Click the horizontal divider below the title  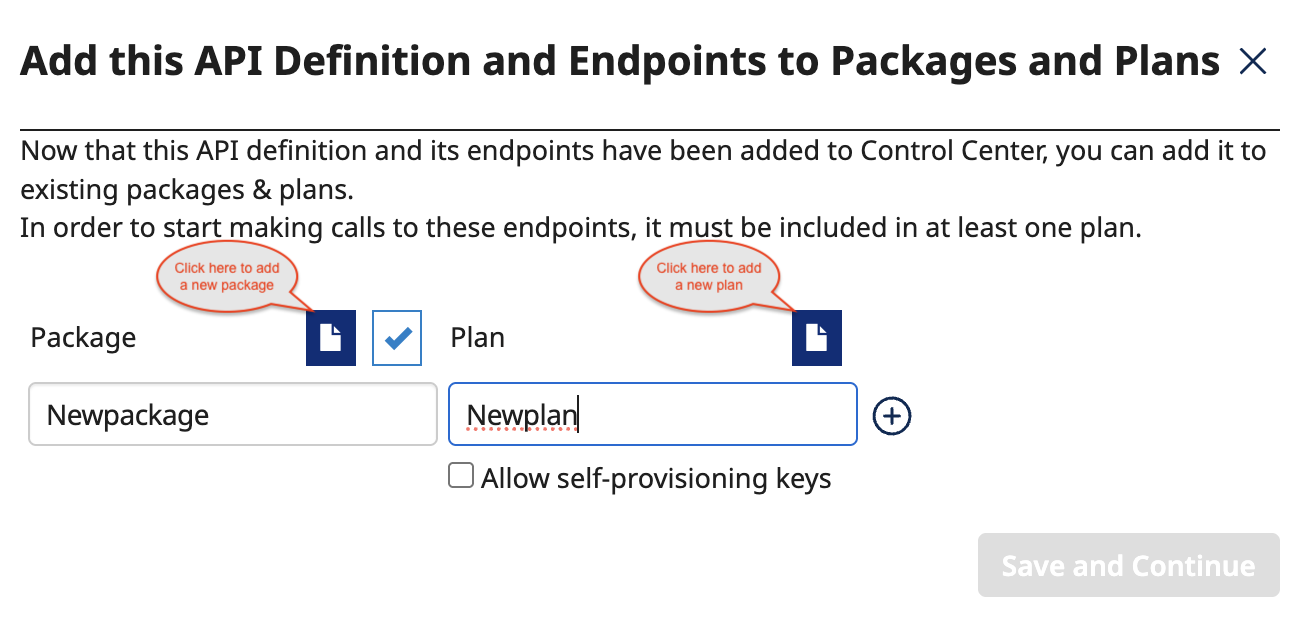click(650, 130)
